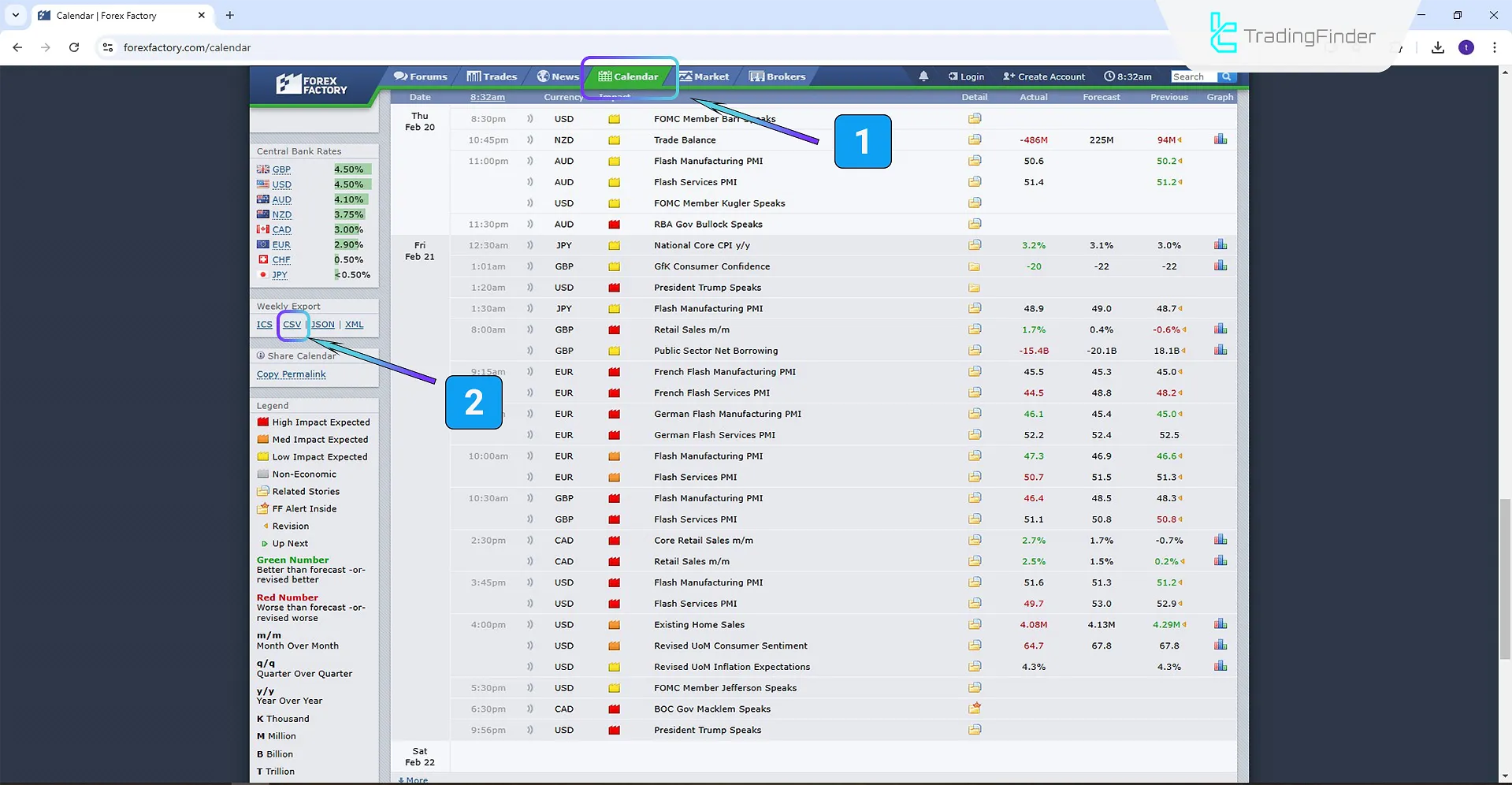Toggle the Impact column header
The height and width of the screenshot is (785, 1512).
[x=613, y=97]
